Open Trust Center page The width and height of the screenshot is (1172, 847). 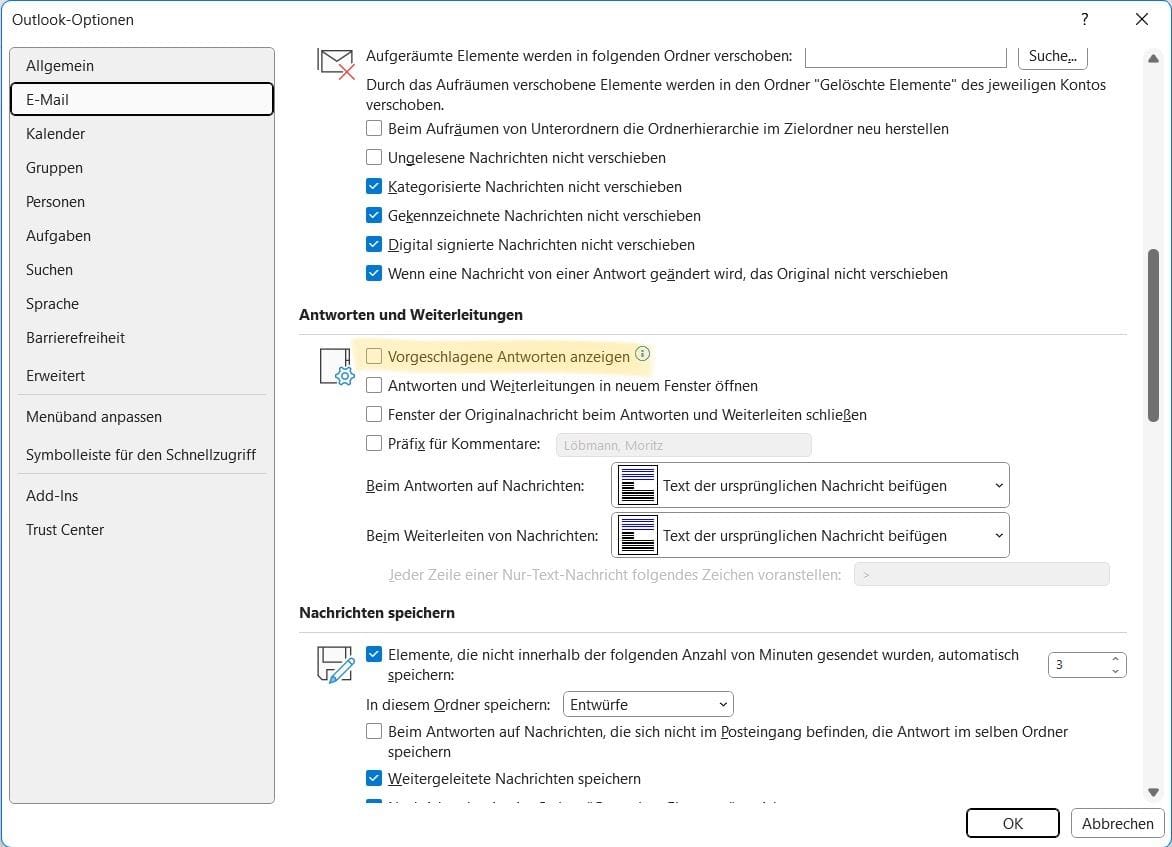(142, 529)
